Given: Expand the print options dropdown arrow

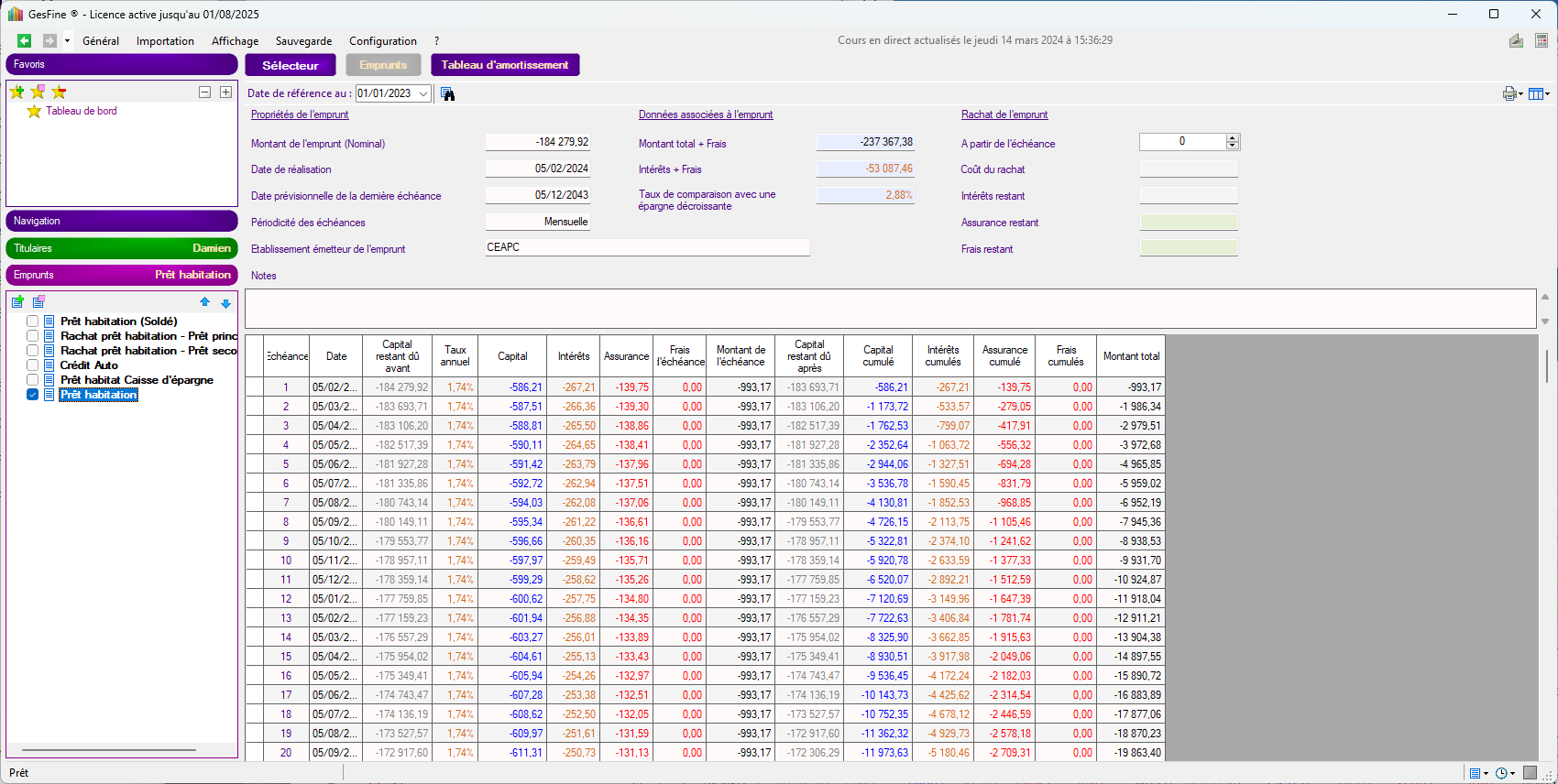Looking at the screenshot, I should 1520,93.
